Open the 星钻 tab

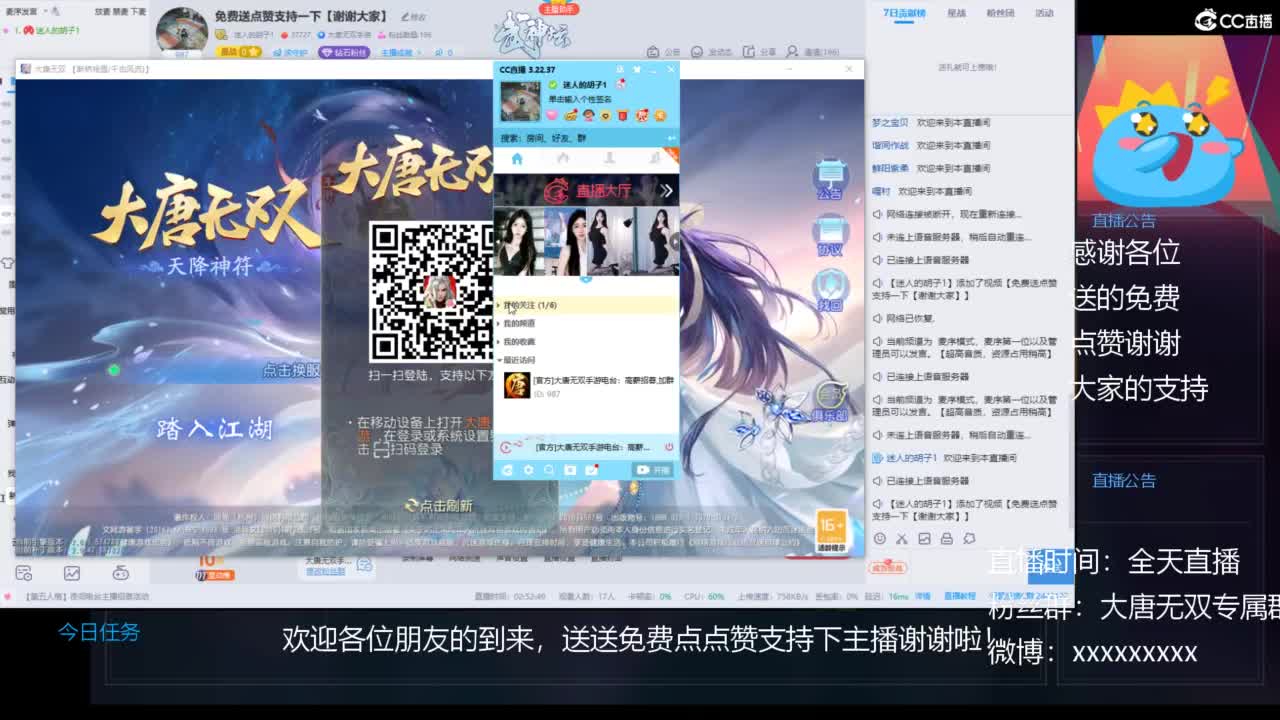(x=956, y=13)
